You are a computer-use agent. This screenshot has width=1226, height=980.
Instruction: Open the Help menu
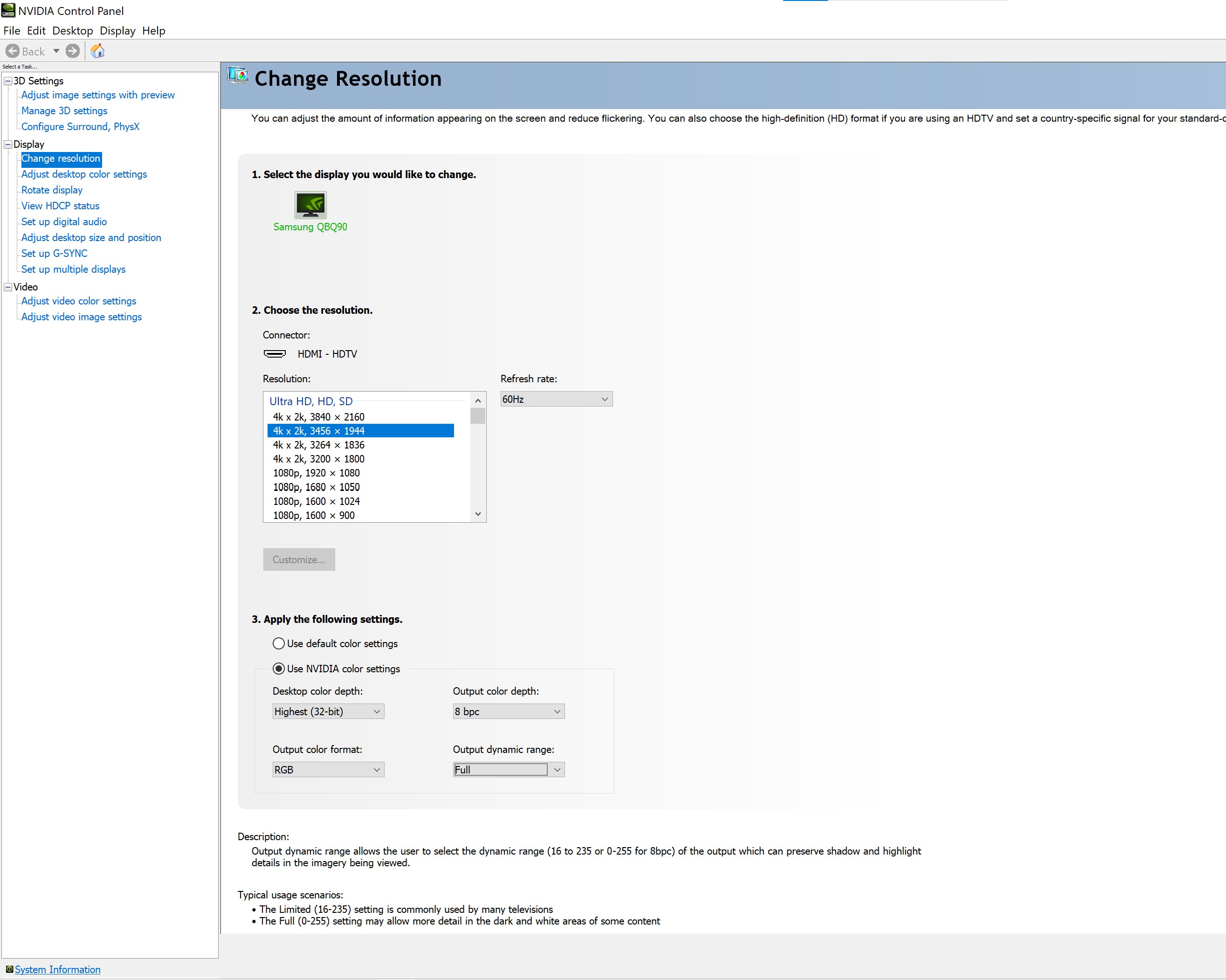click(x=153, y=31)
